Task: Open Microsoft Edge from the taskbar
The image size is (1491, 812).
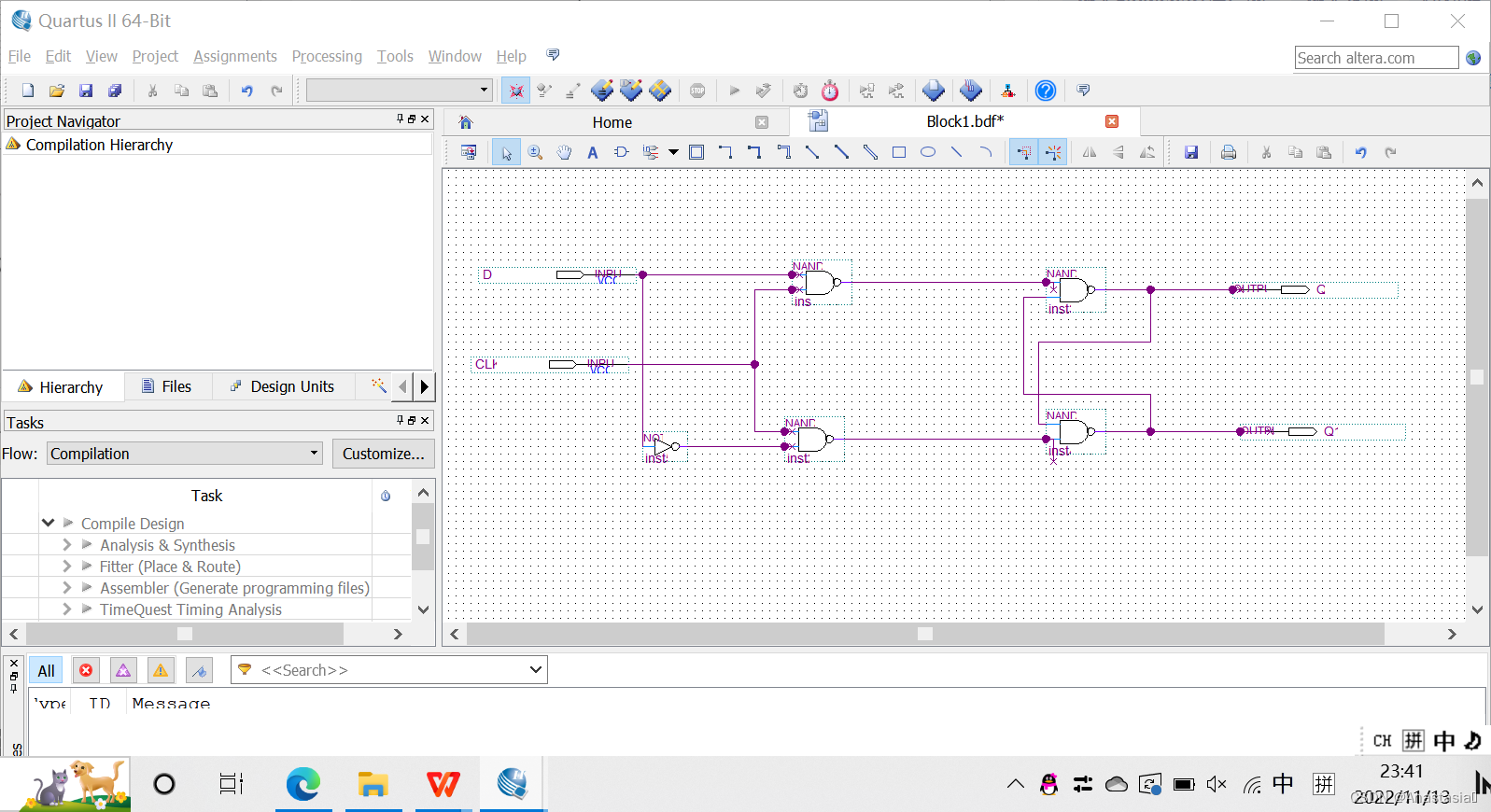Action: click(x=302, y=784)
